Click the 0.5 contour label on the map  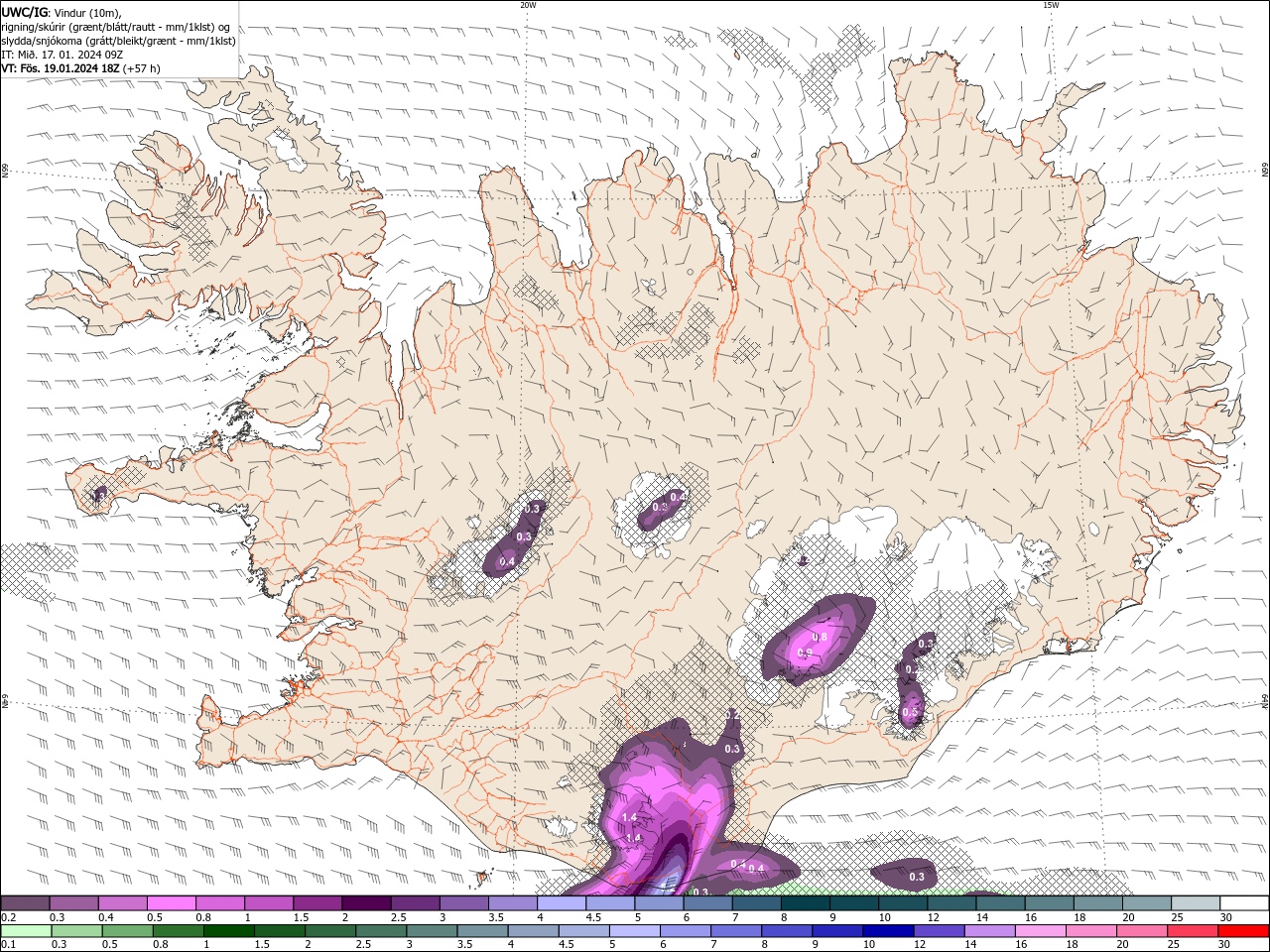click(x=910, y=712)
